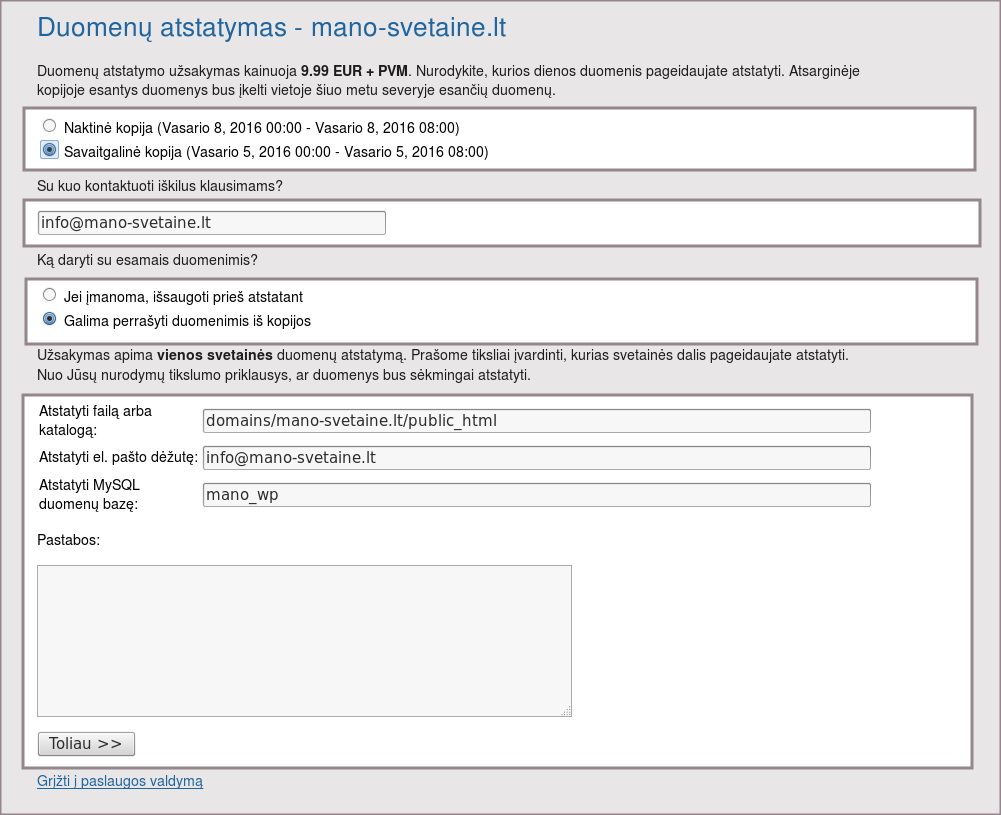Click the 'Atstatyti el. pašto dėžutę' label
Image resolution: width=1001 pixels, height=815 pixels.
pyautogui.click(x=117, y=458)
